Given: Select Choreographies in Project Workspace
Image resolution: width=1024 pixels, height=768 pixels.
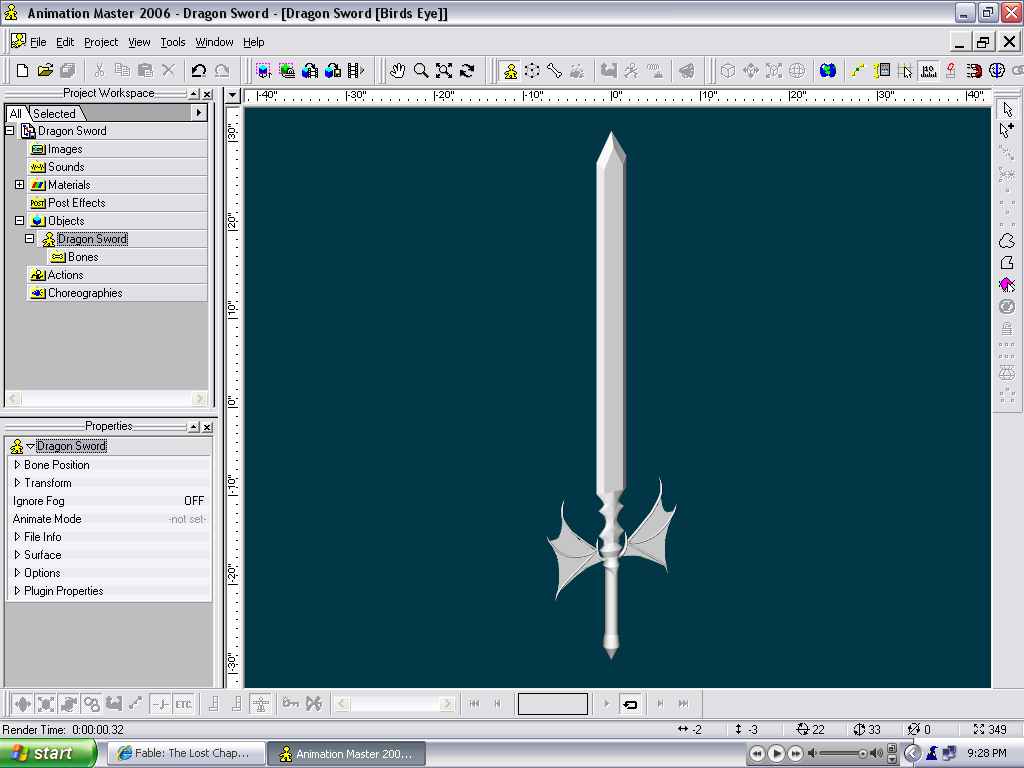Looking at the screenshot, I should click(85, 293).
